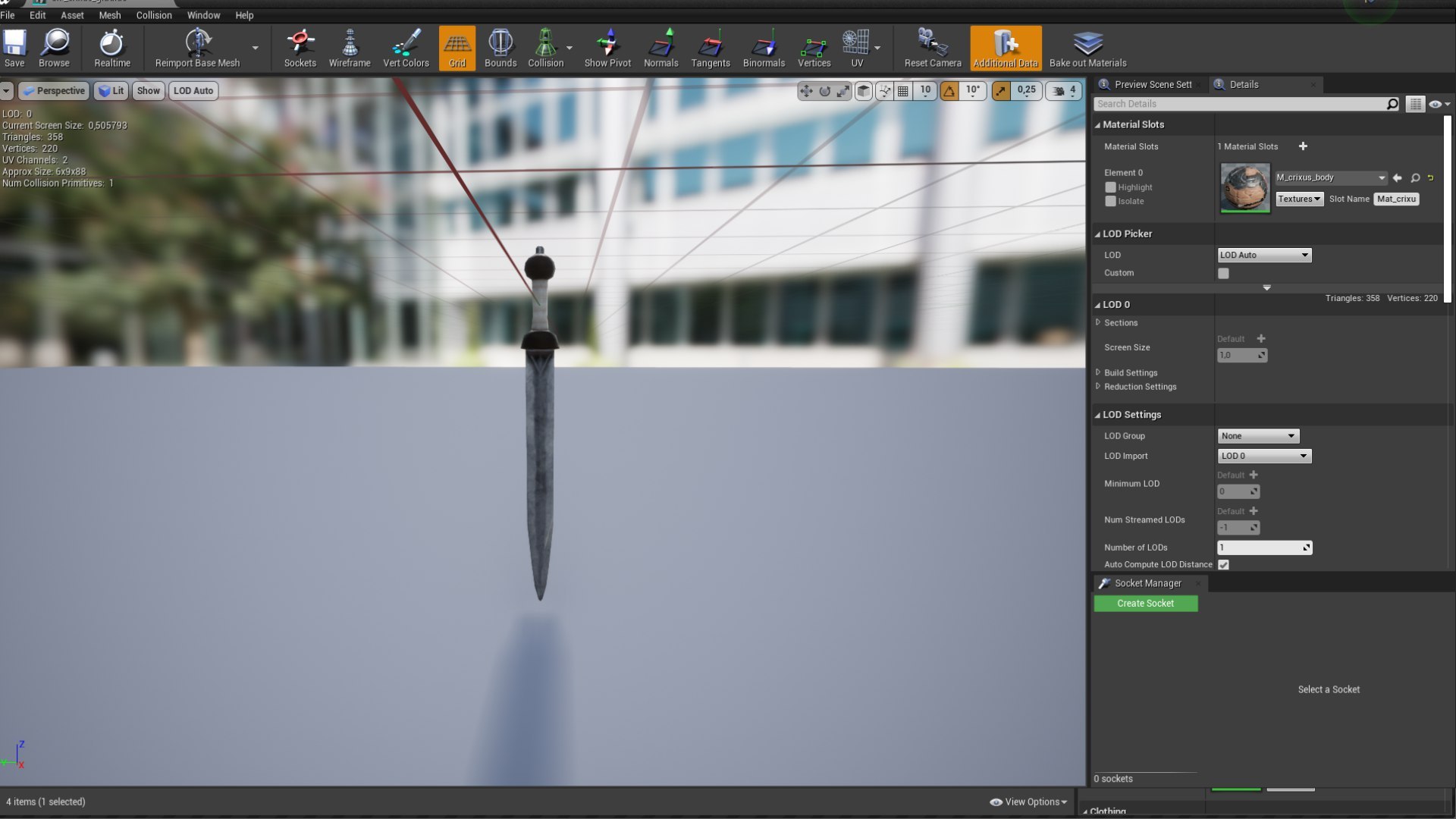
Task: Enable Highlight for Element 0
Action: 1110,187
